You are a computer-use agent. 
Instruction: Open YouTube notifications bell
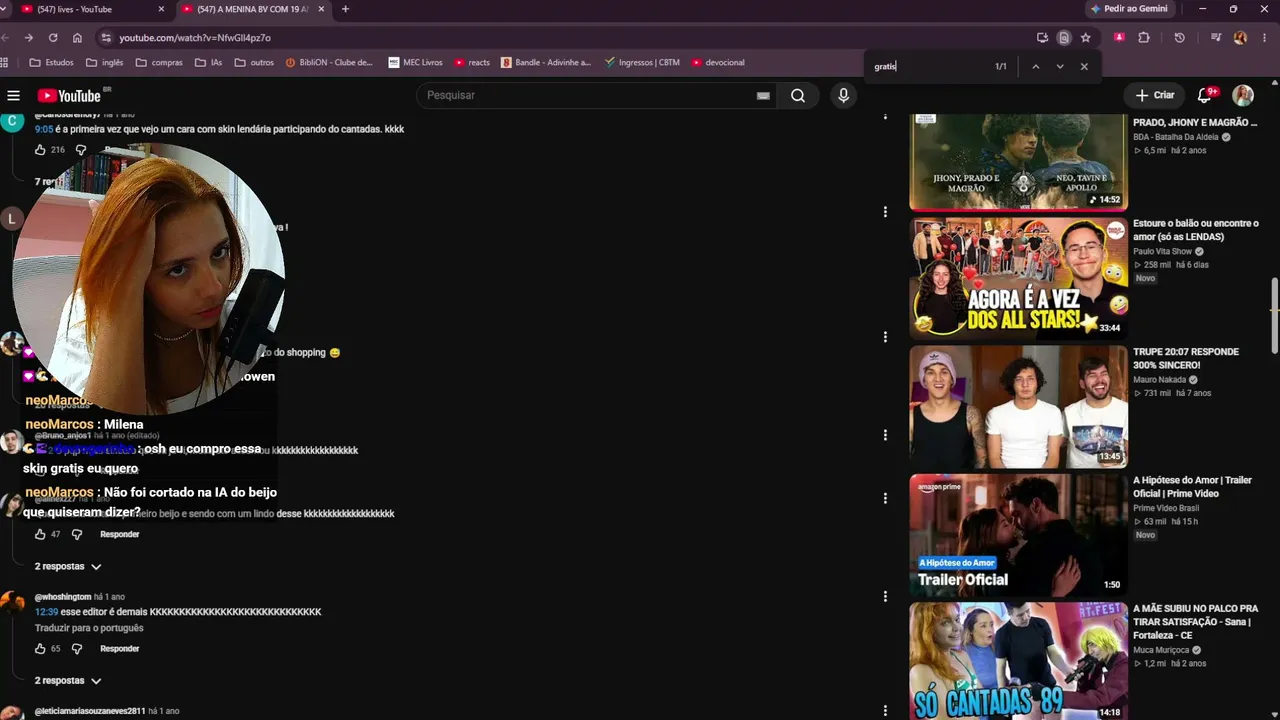click(1205, 96)
